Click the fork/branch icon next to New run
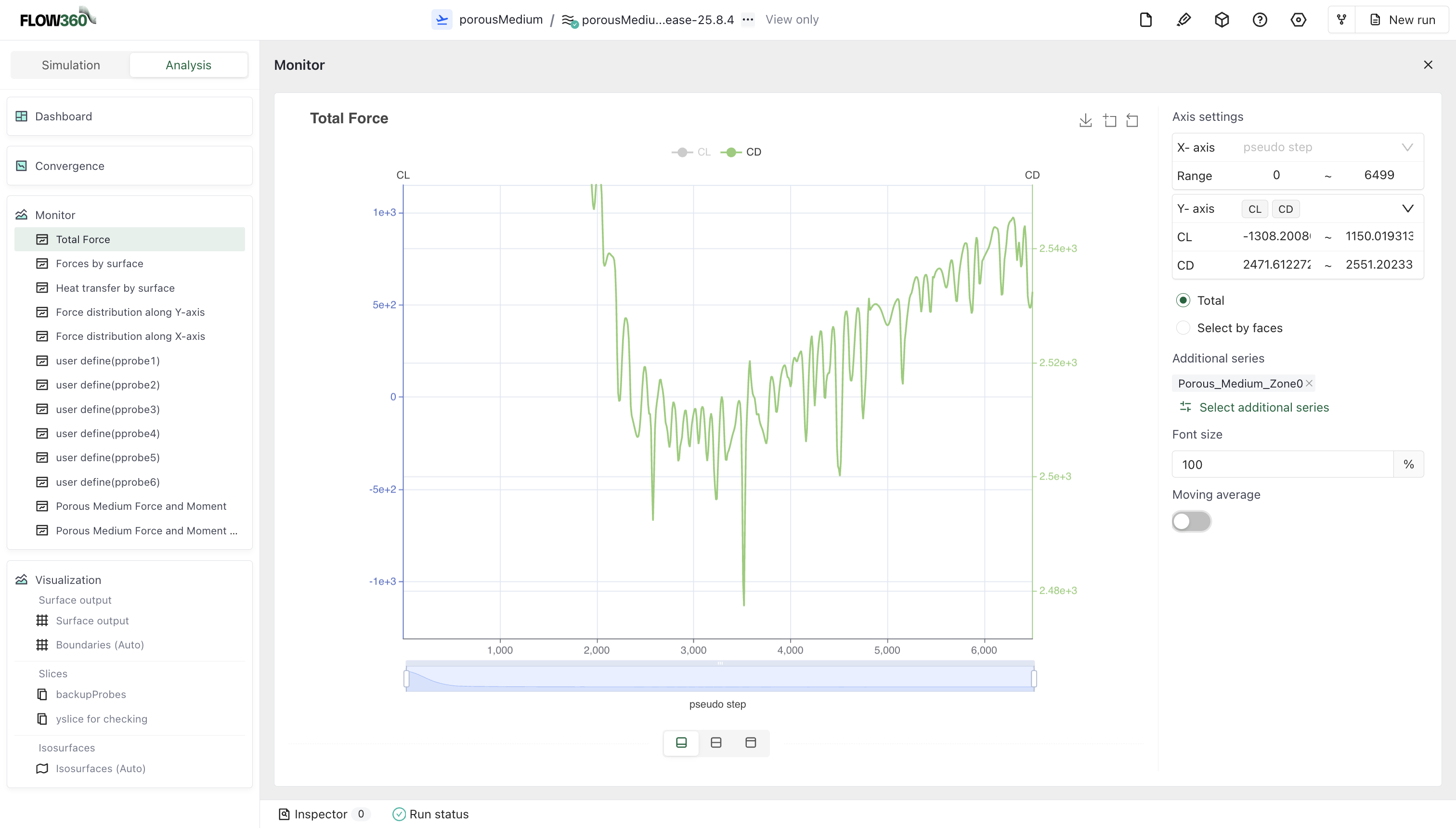The image size is (1456, 828). [x=1341, y=19]
